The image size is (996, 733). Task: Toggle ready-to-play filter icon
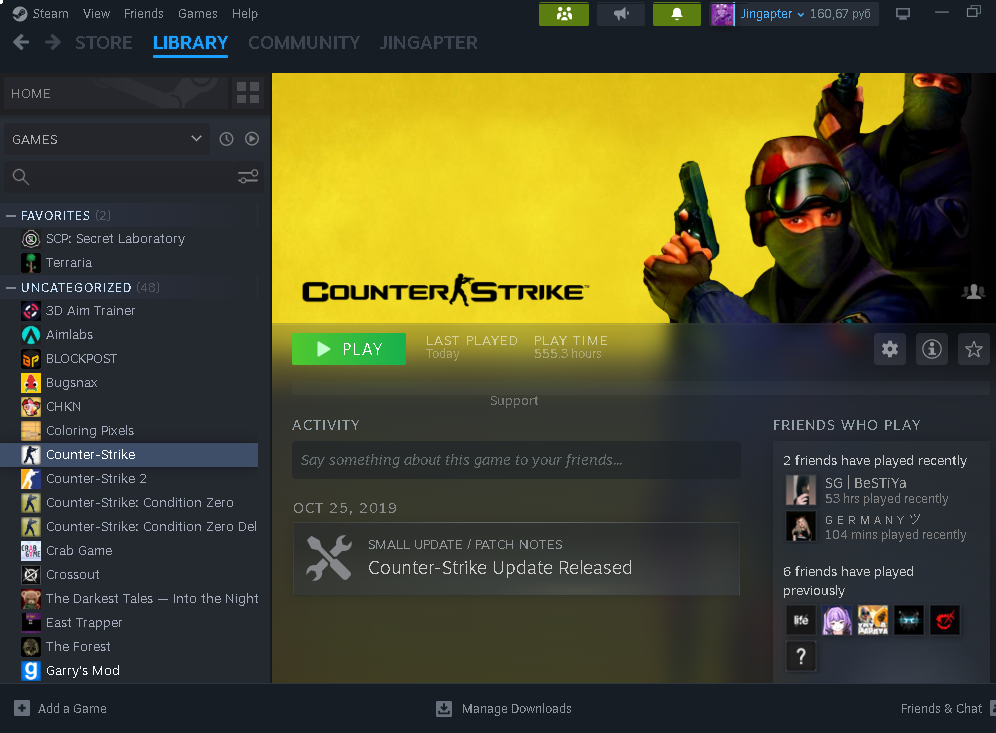(x=252, y=139)
